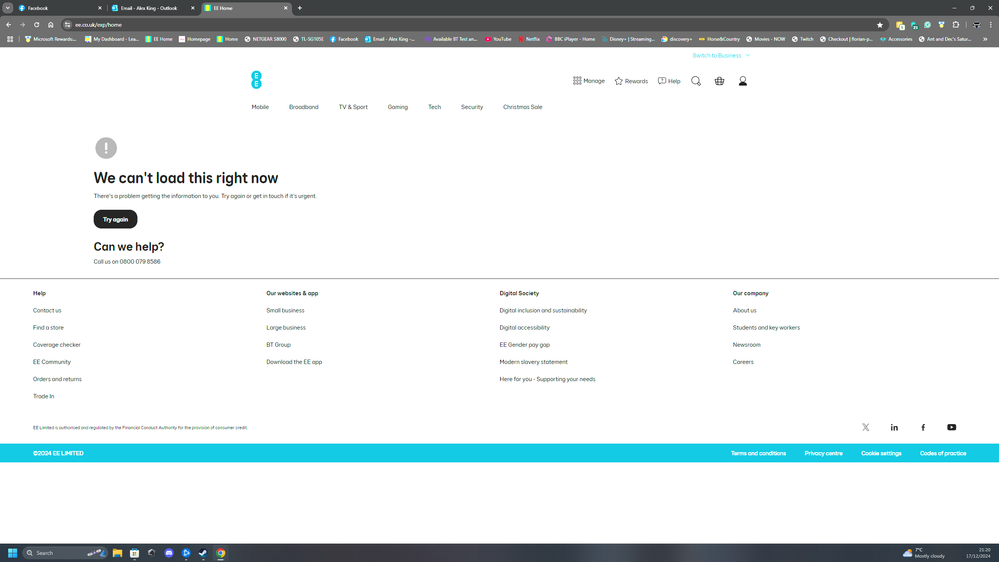
Task: Close the EE Home tab
Action: pyautogui.click(x=285, y=8)
